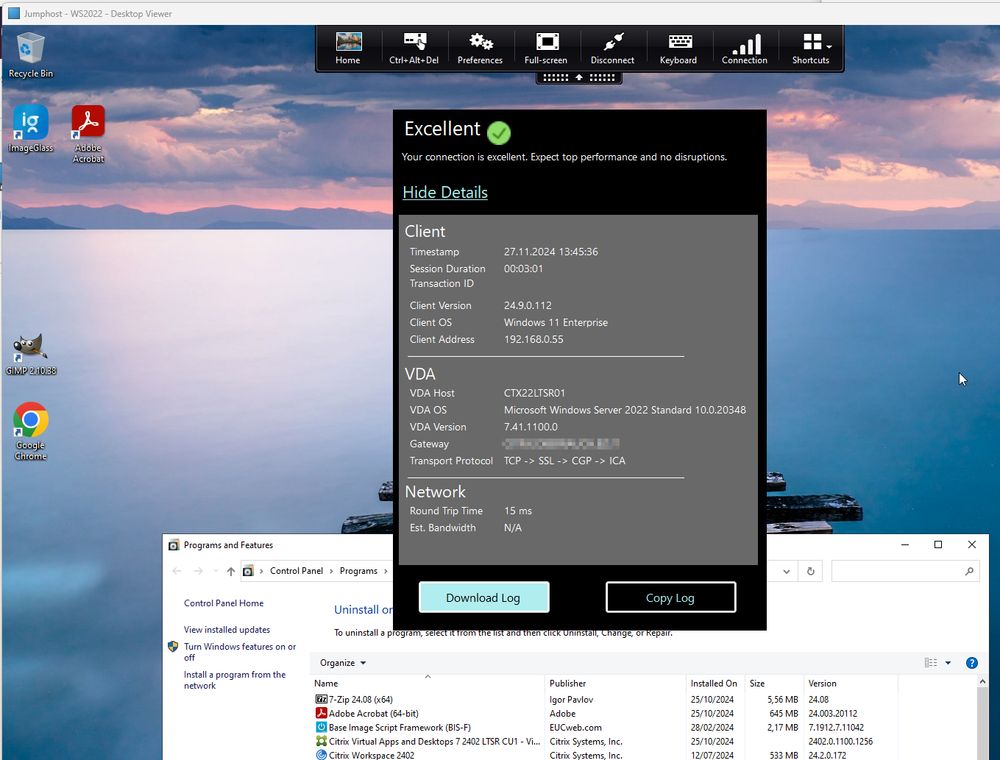Viewport: 1000px width, 760px height.
Task: Expand the view options dropdown arrow
Action: [948, 662]
